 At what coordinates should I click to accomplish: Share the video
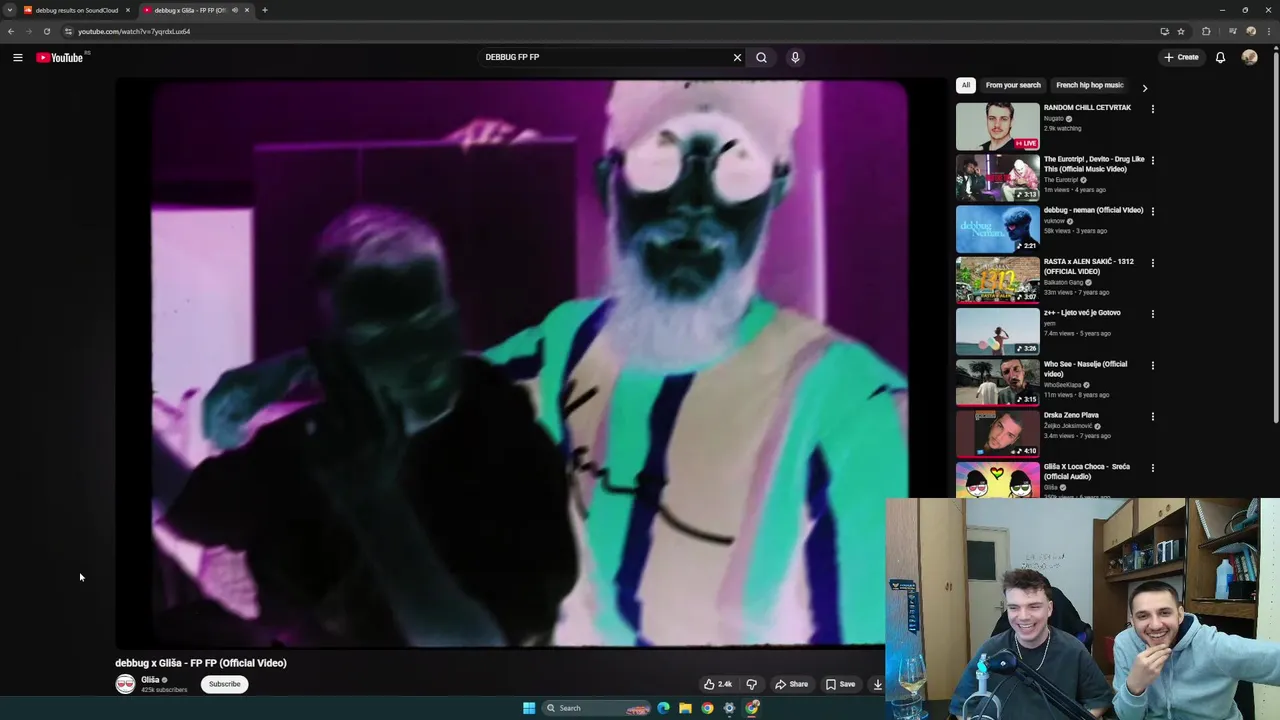tap(791, 684)
